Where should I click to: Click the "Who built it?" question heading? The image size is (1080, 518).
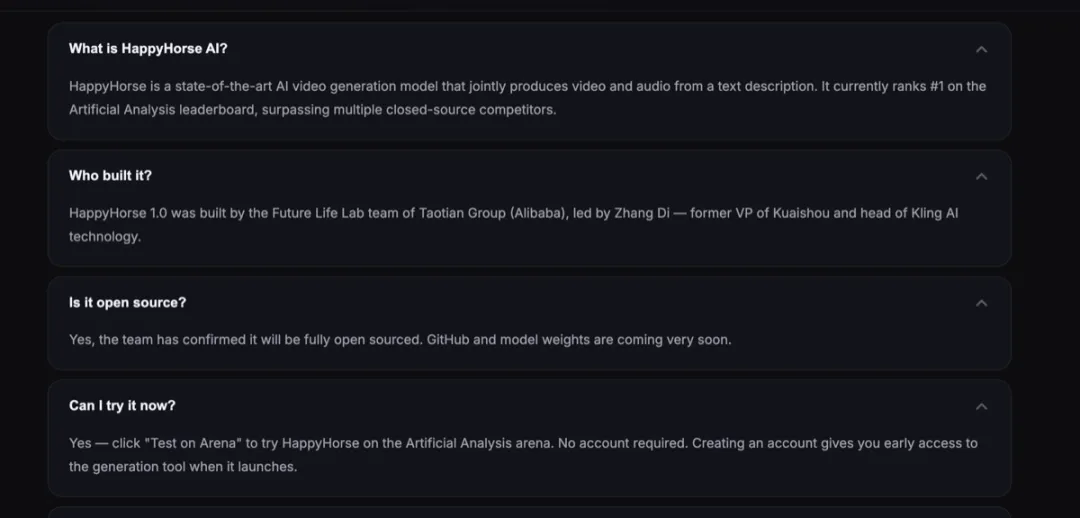coord(110,175)
